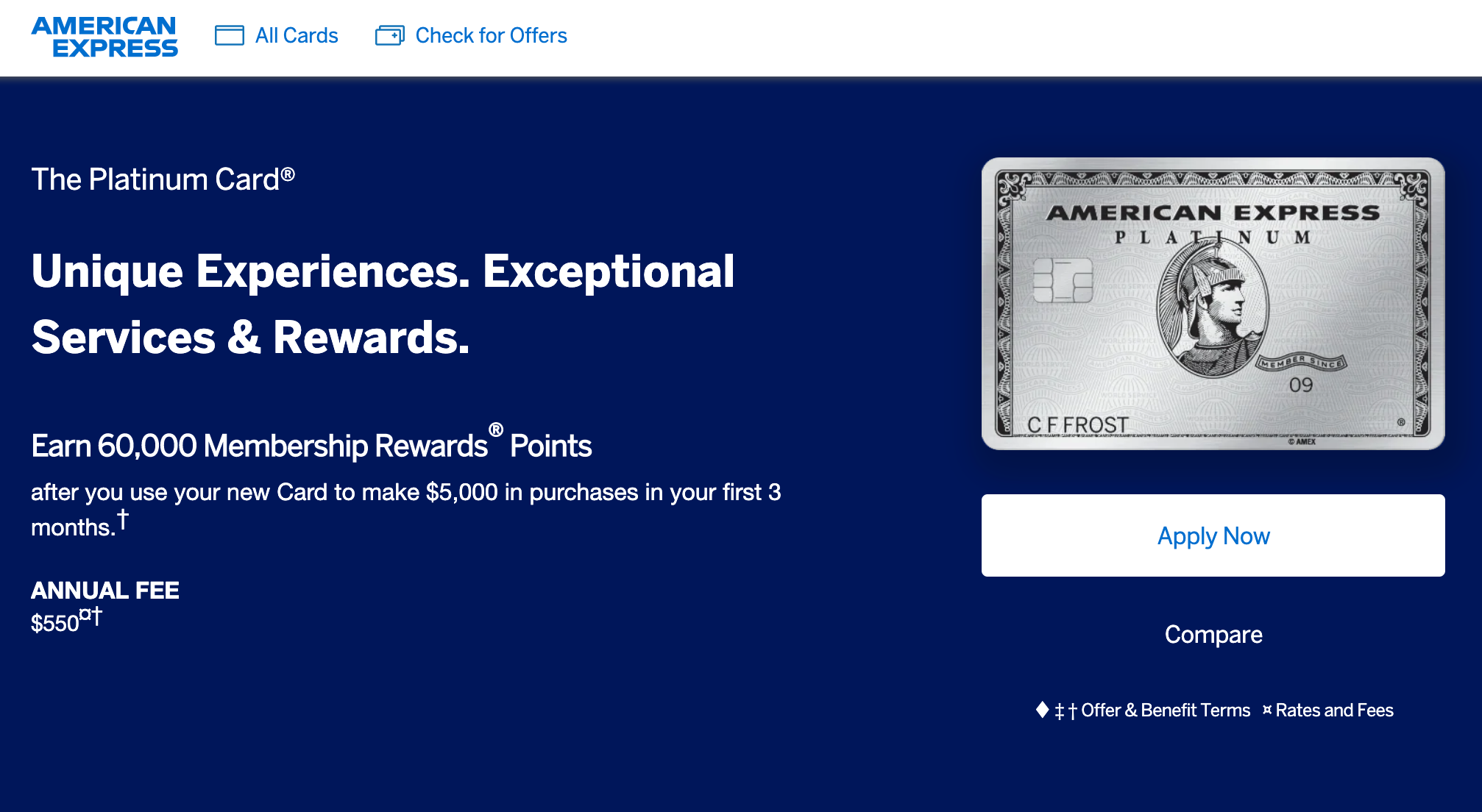1482x812 pixels.
Task: Click the chip on the Platinum card
Action: [x=1063, y=280]
